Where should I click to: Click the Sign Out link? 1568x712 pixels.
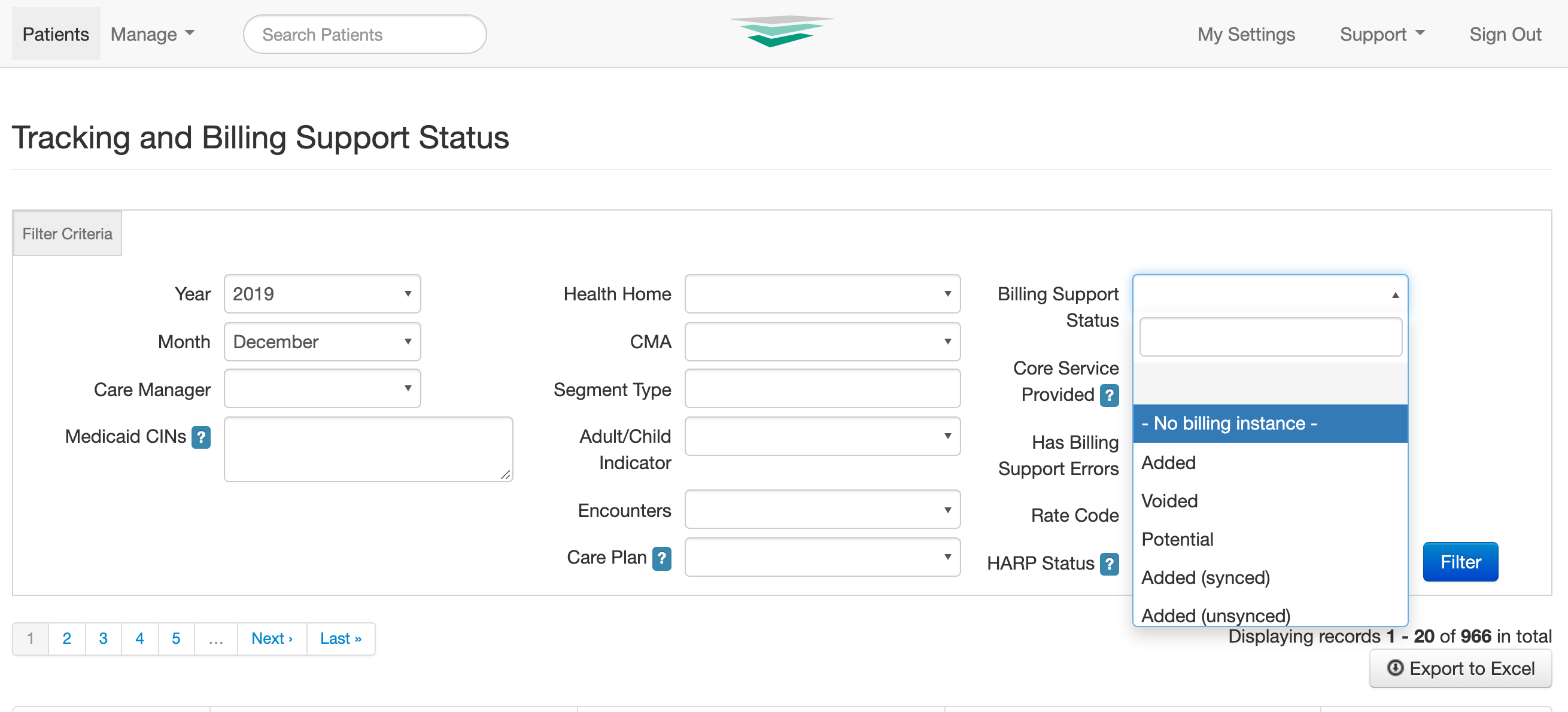click(x=1505, y=34)
